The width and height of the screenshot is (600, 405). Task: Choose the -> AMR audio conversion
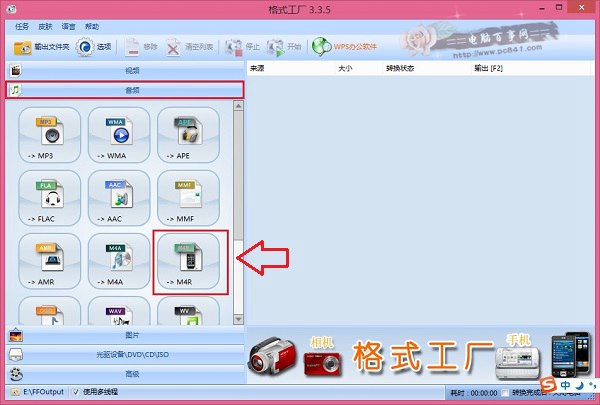[50, 261]
